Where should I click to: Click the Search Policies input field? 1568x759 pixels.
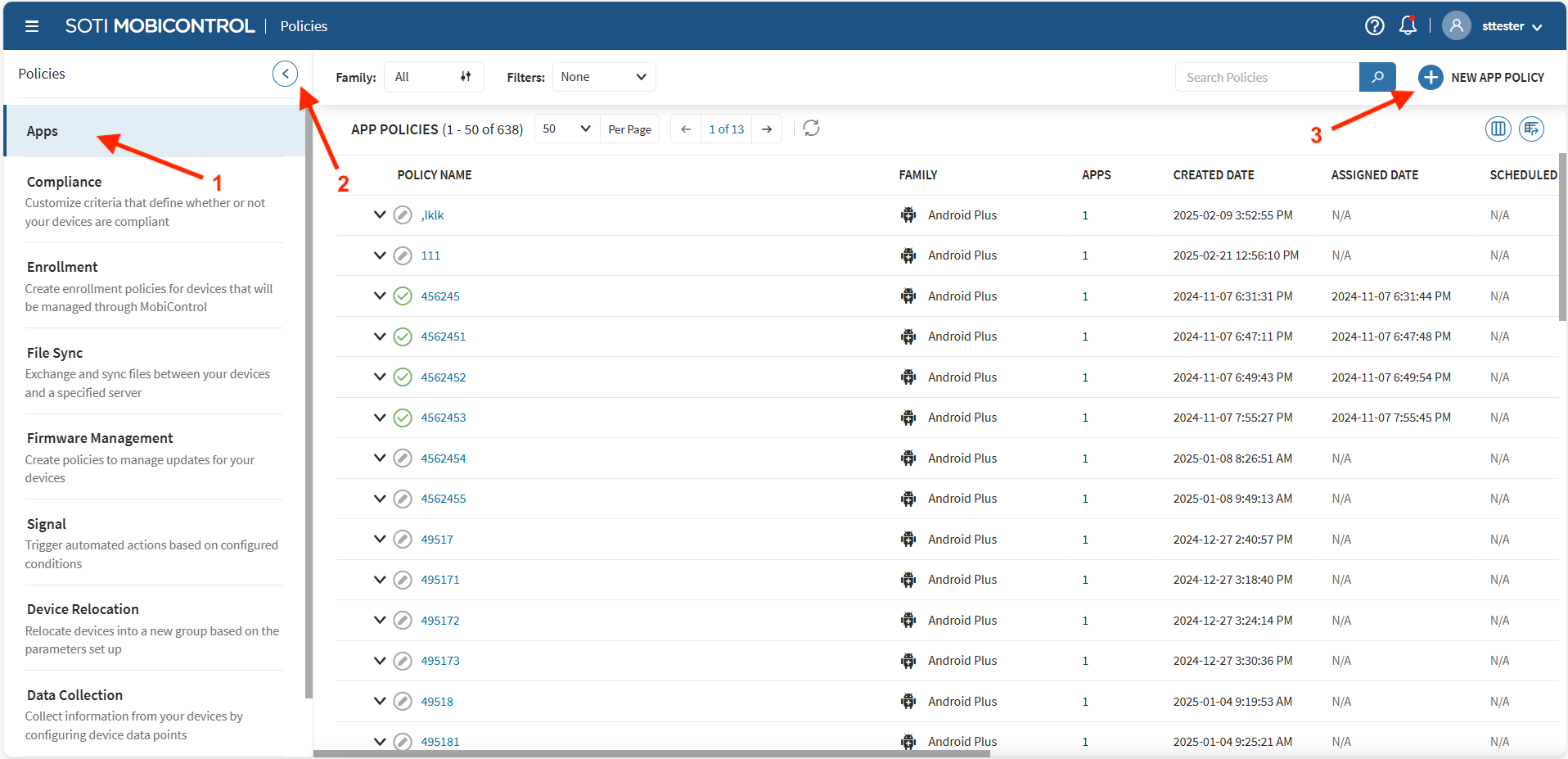coord(1266,77)
